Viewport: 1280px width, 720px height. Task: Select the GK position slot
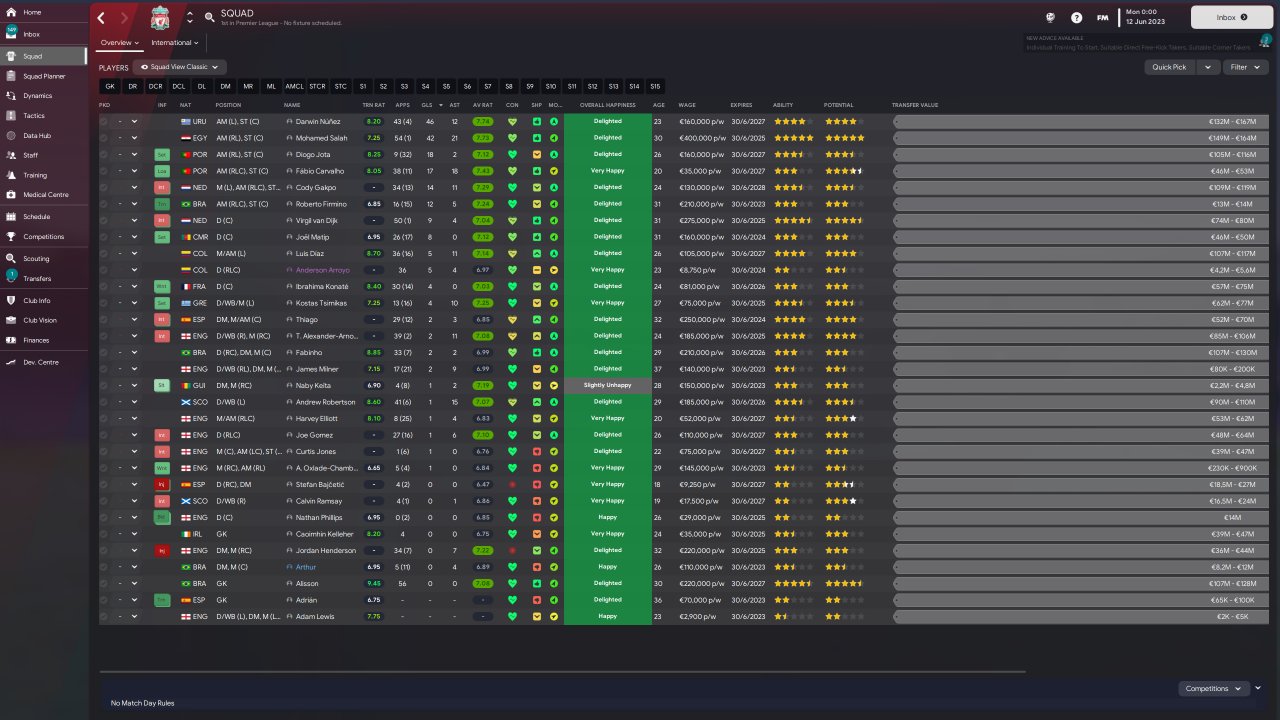click(x=110, y=86)
